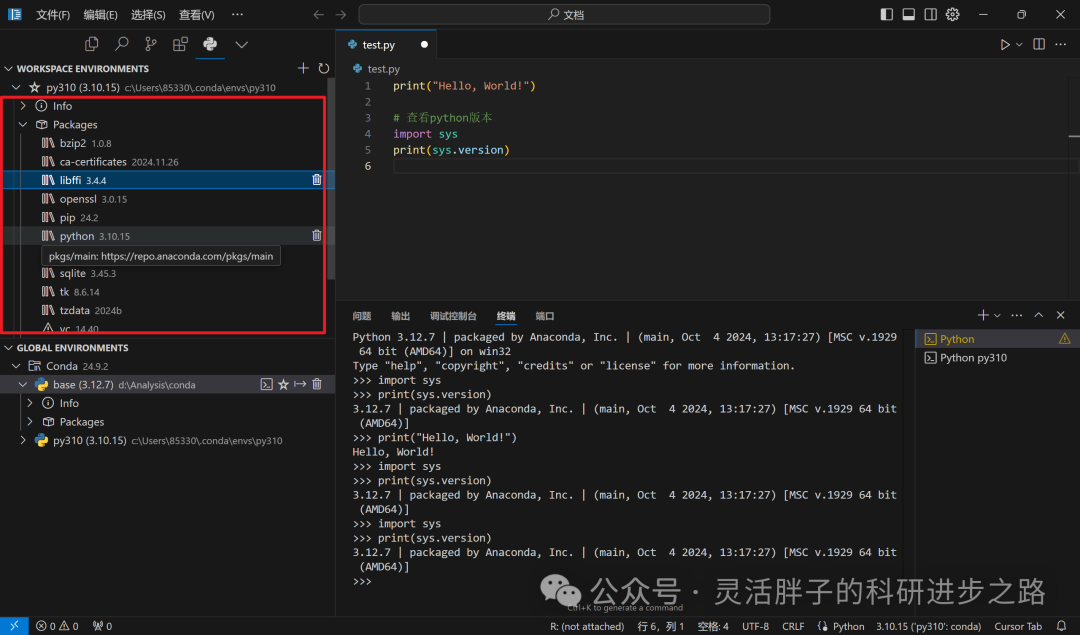
Task: Split the editor right
Action: pos(1039,44)
